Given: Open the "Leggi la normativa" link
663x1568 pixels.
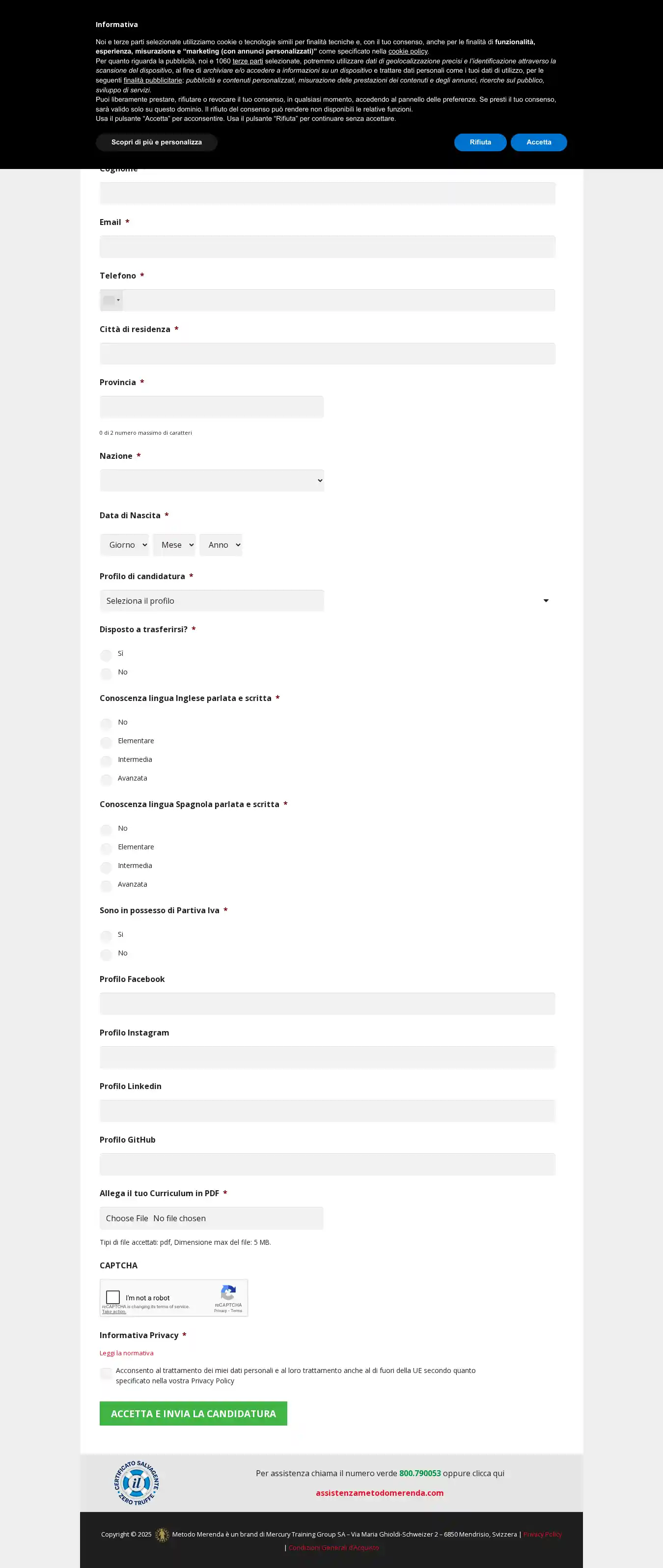Looking at the screenshot, I should [127, 1352].
